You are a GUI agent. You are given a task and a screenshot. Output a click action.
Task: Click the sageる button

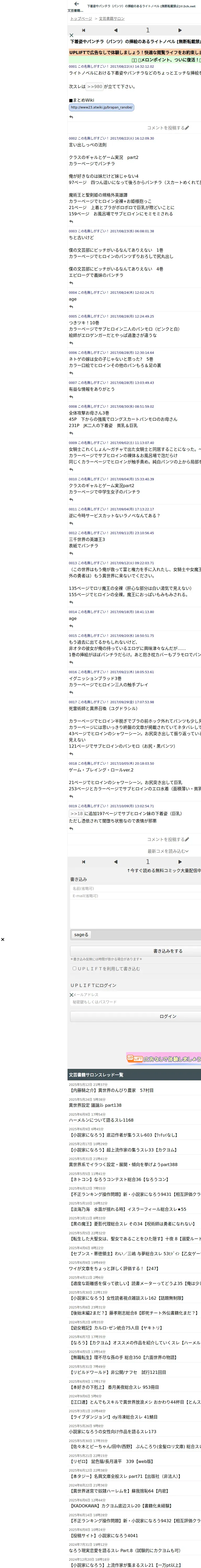coord(81,934)
